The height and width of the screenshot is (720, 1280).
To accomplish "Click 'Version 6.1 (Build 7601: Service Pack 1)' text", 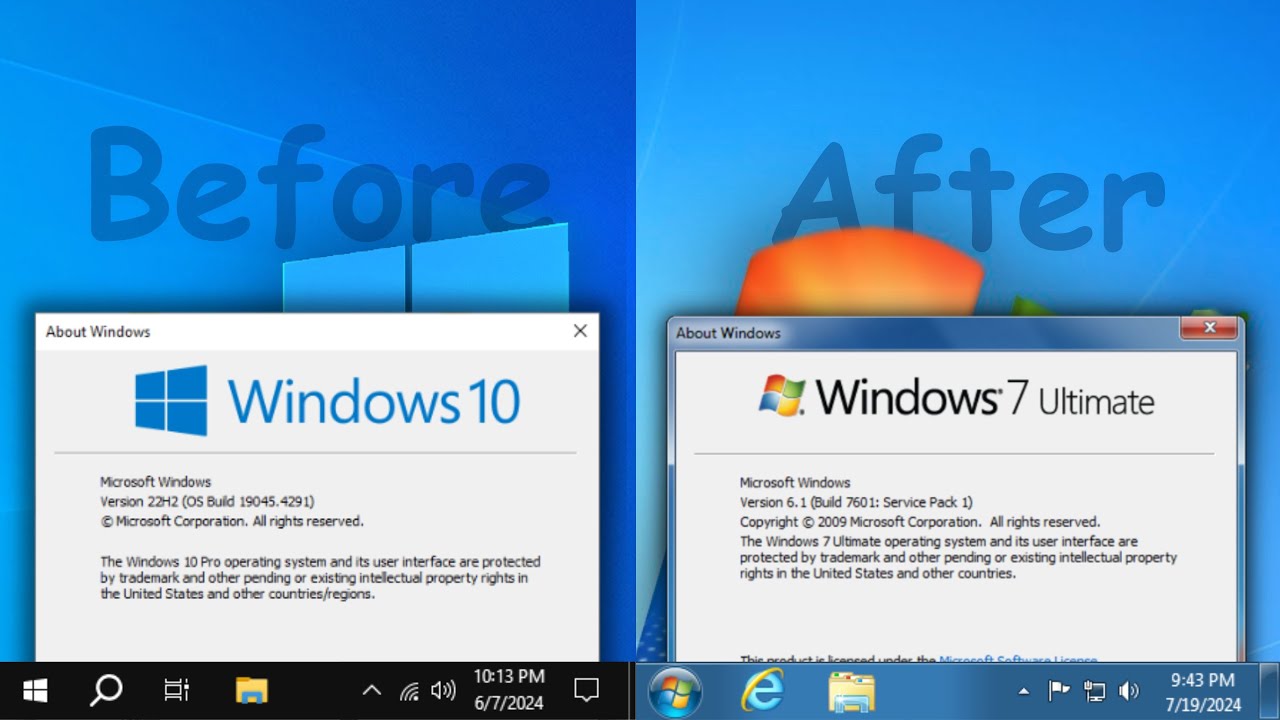I will [856, 502].
